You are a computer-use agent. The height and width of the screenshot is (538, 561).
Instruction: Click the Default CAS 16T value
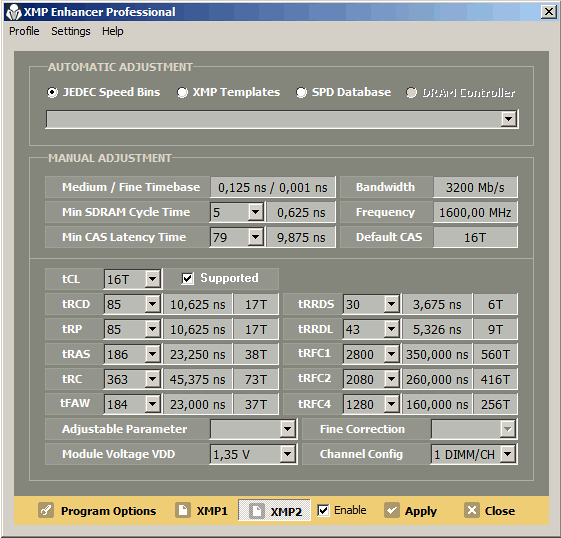click(475, 237)
